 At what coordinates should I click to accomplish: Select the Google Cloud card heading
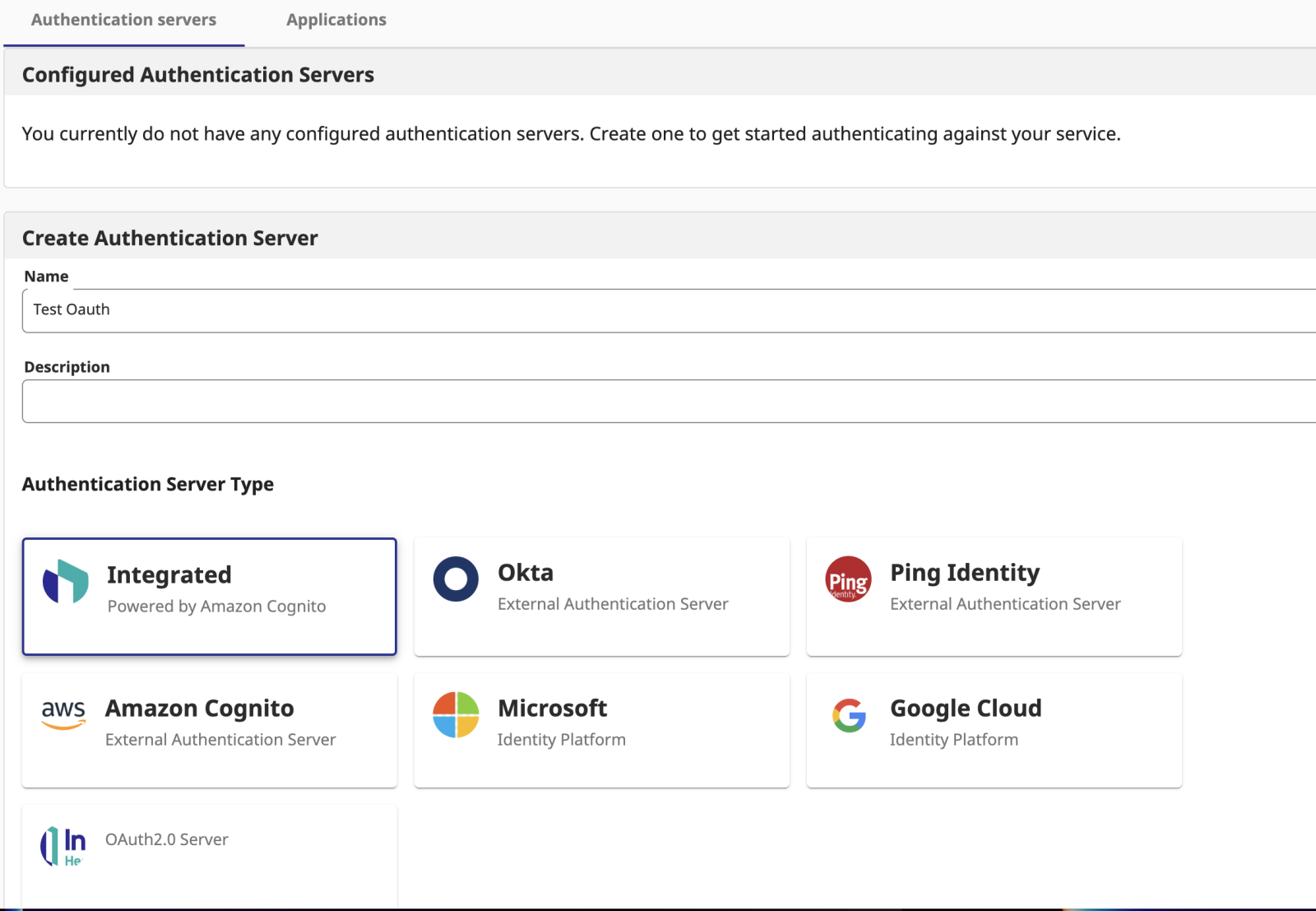tap(966, 708)
